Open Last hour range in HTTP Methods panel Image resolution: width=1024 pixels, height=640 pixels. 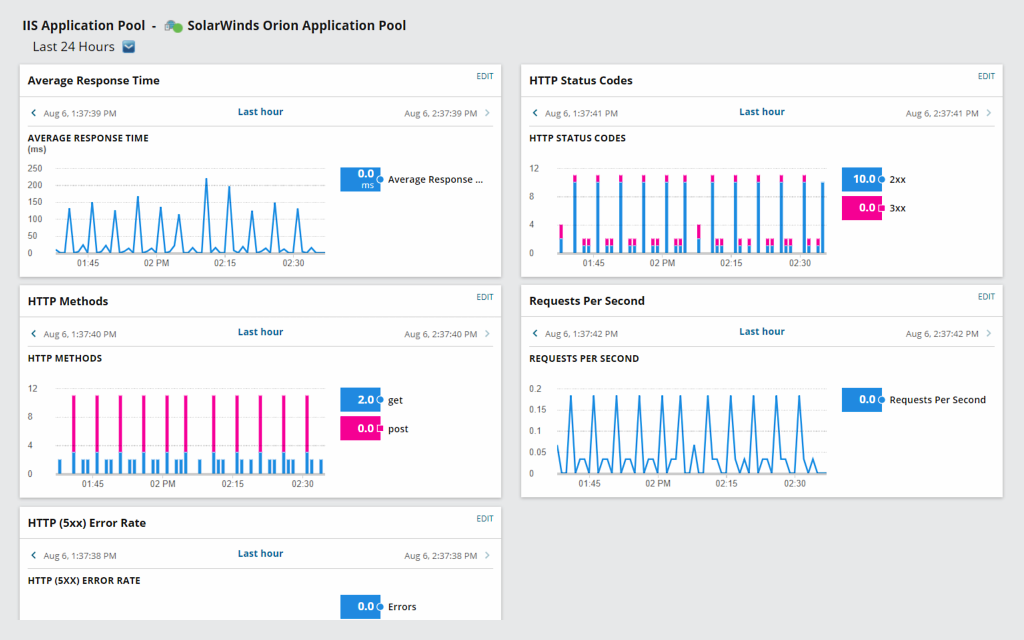tap(260, 332)
